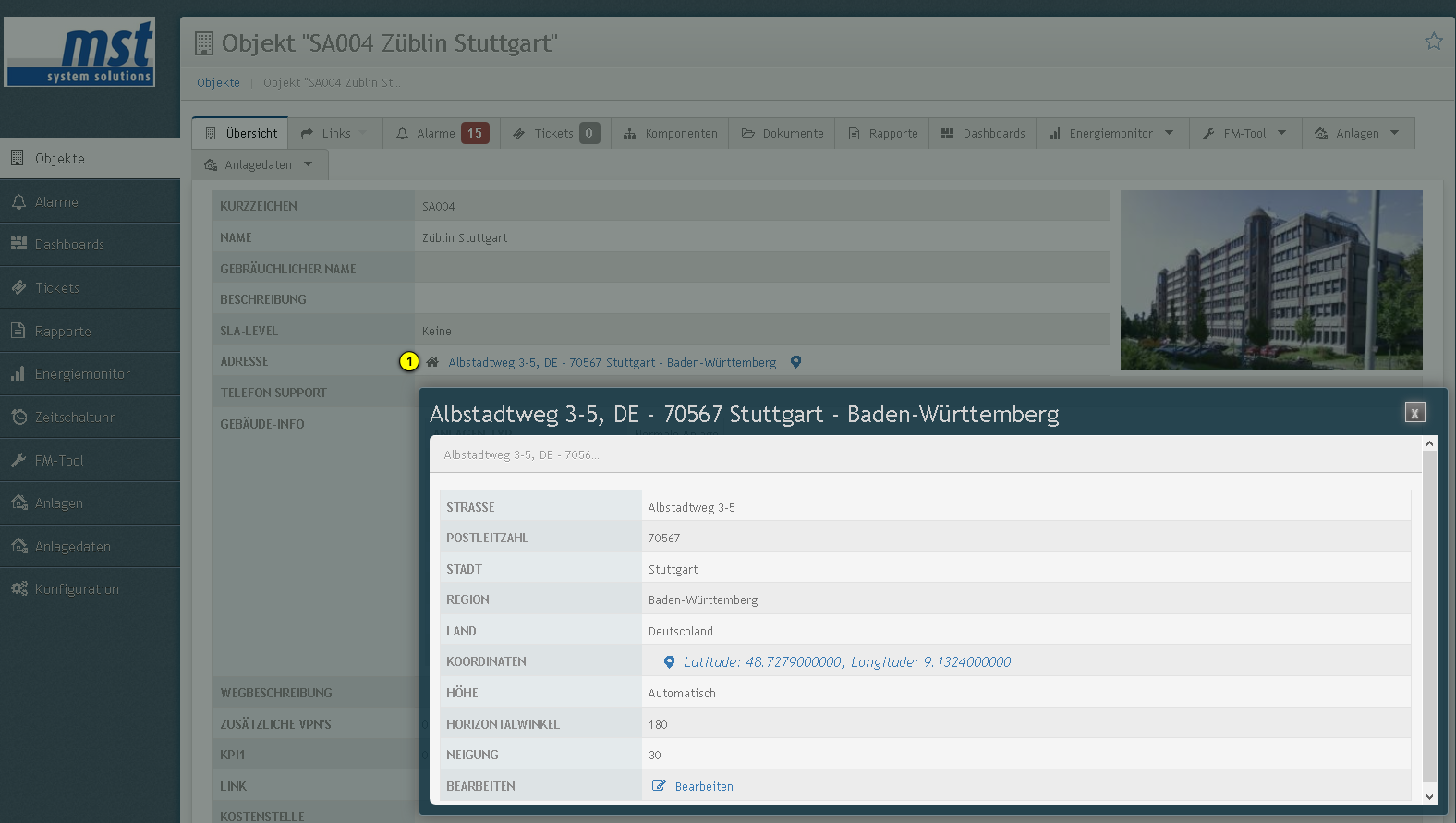Open Zeitschaltuhr in the sidebar
The height and width of the screenshot is (823, 1456).
tap(74, 418)
